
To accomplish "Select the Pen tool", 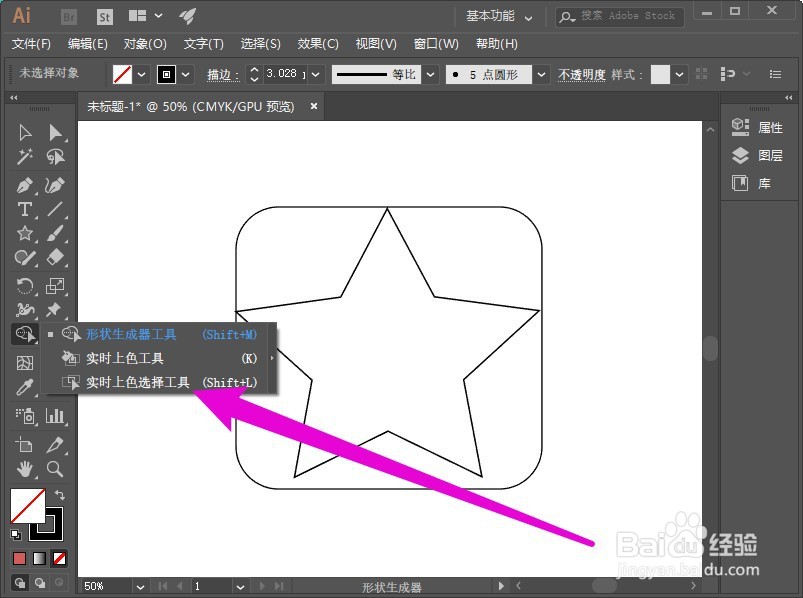I will 25,185.
